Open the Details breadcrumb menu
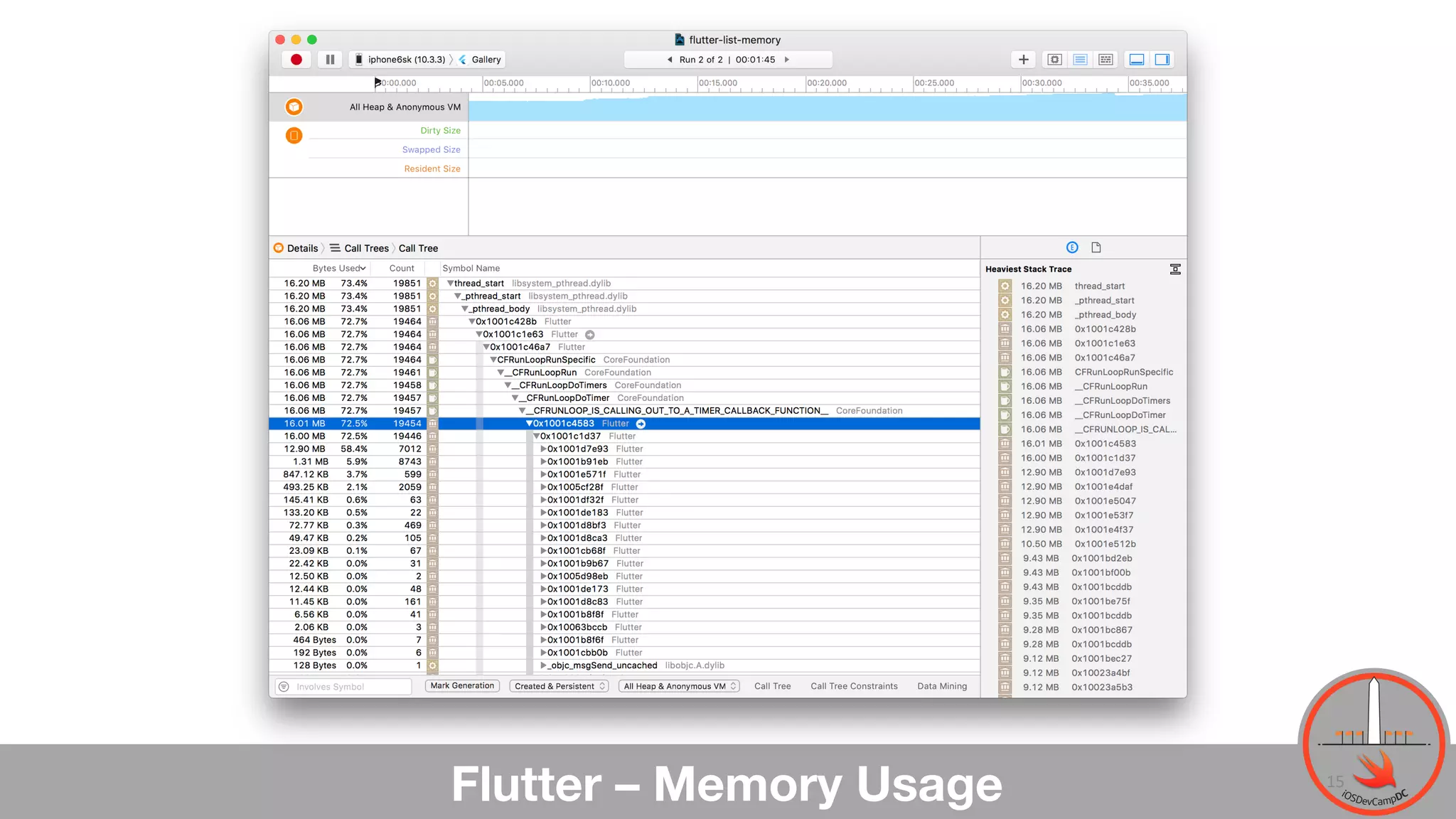This screenshot has width=1456, height=819. coord(296,248)
